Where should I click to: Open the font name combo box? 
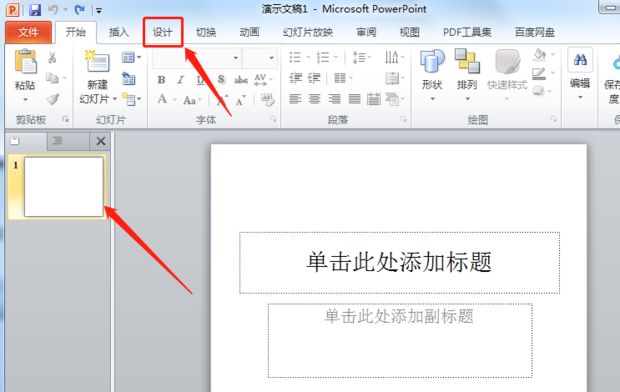[x=197, y=58]
